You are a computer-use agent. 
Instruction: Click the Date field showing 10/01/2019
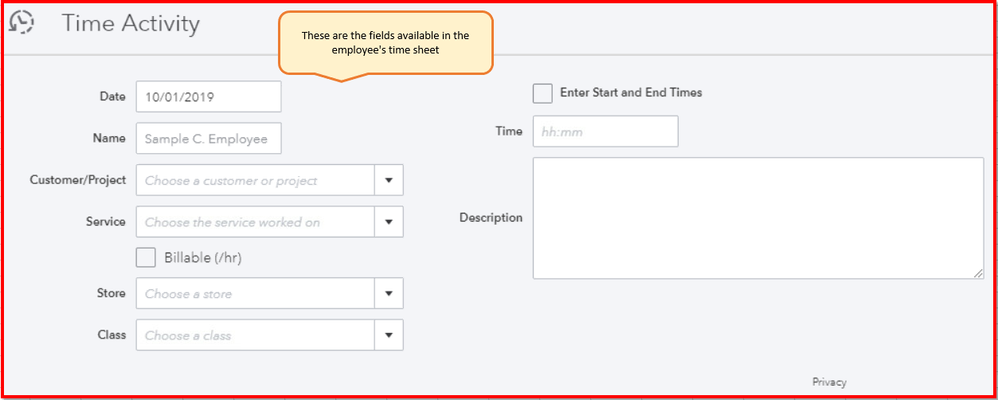click(x=208, y=97)
